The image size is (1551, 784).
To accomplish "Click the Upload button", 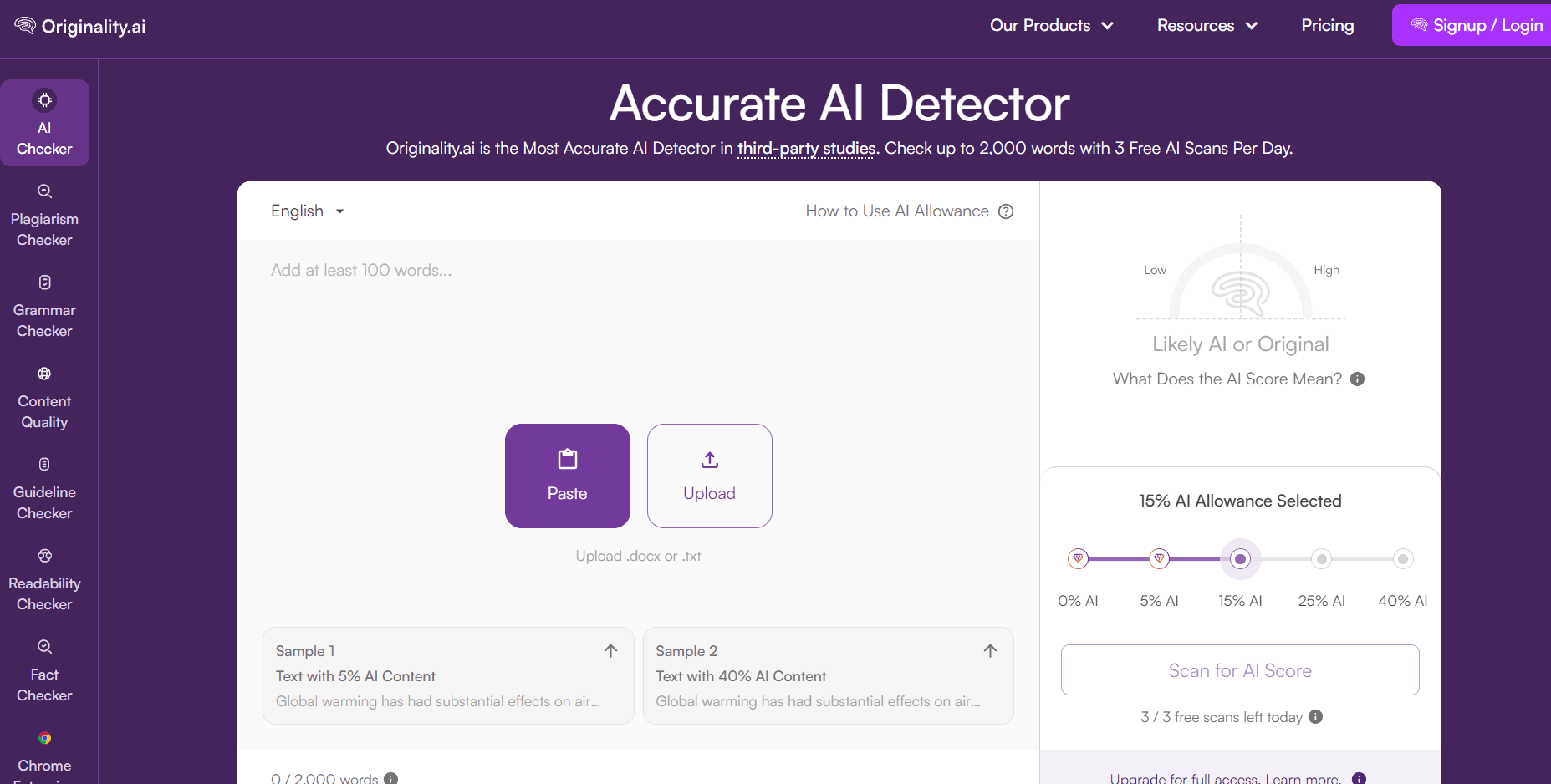I will coord(710,476).
